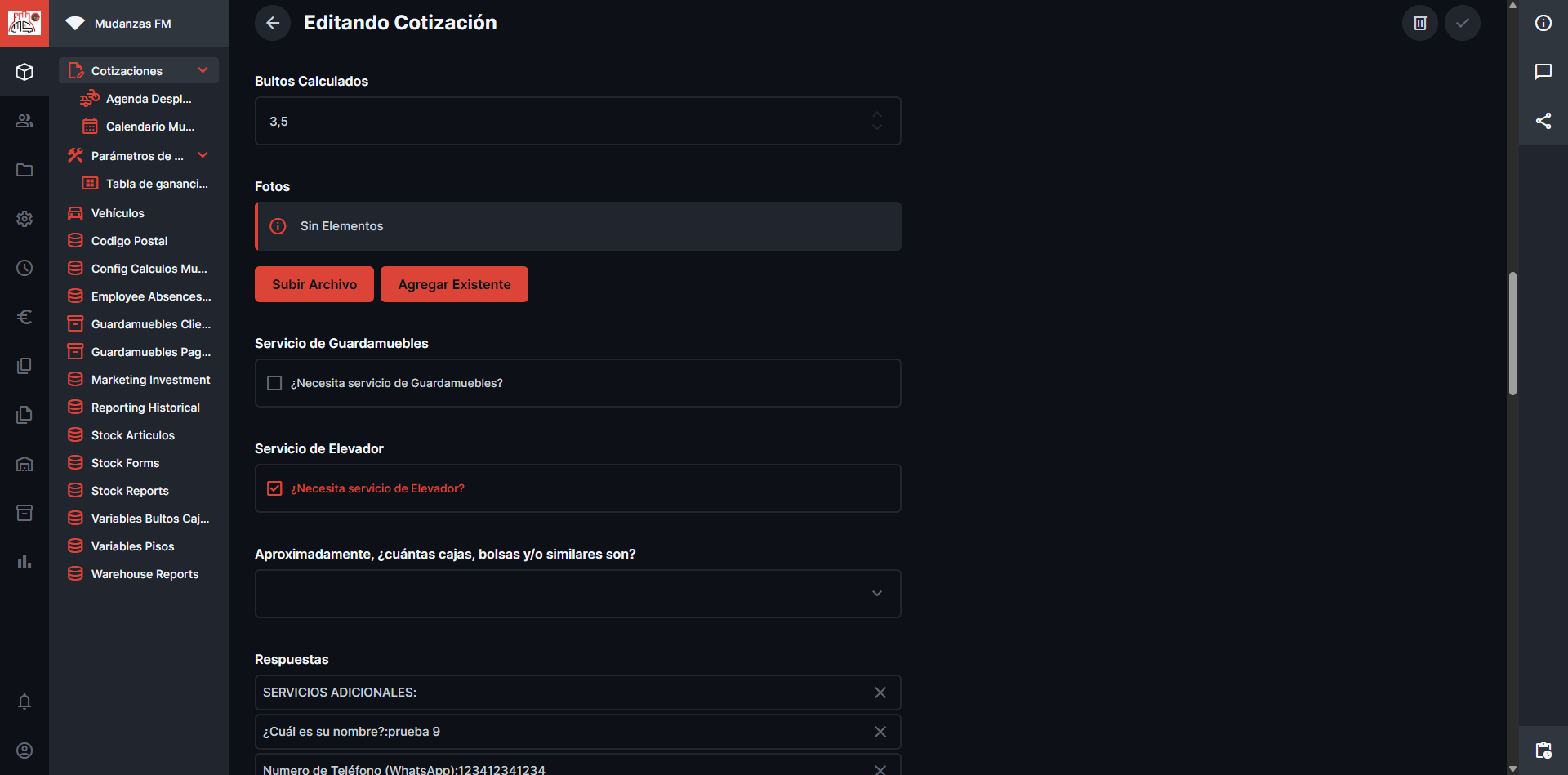
Task: Open the comments chat icon
Action: point(1543,72)
